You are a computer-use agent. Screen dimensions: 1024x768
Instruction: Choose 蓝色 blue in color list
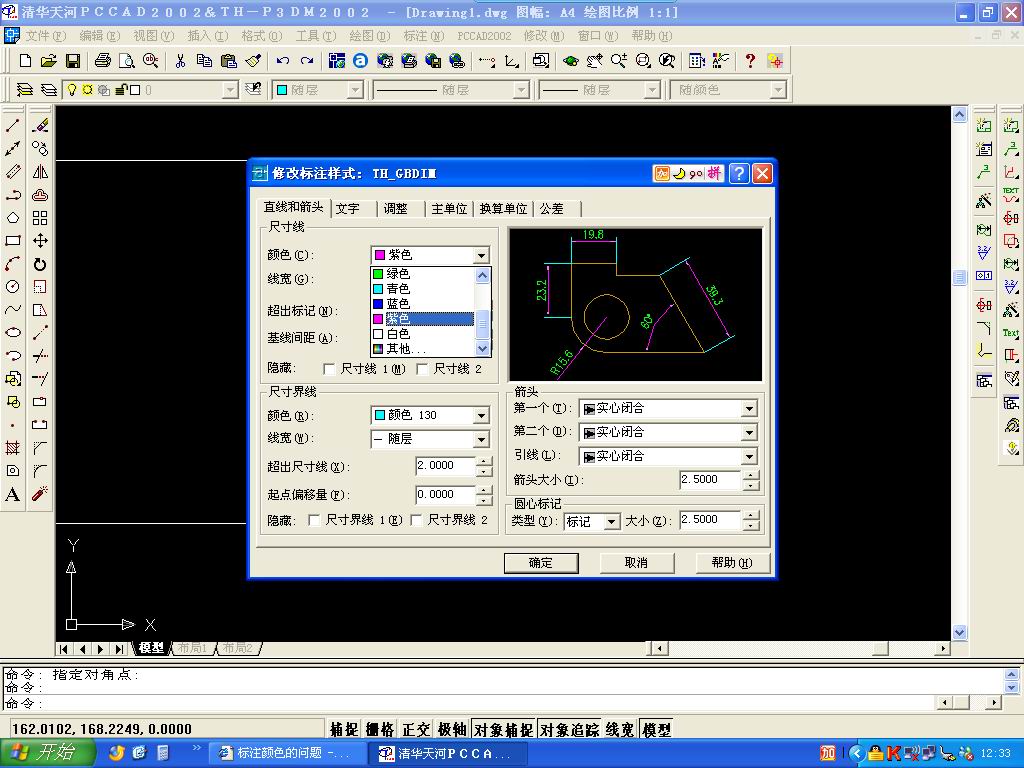423,304
